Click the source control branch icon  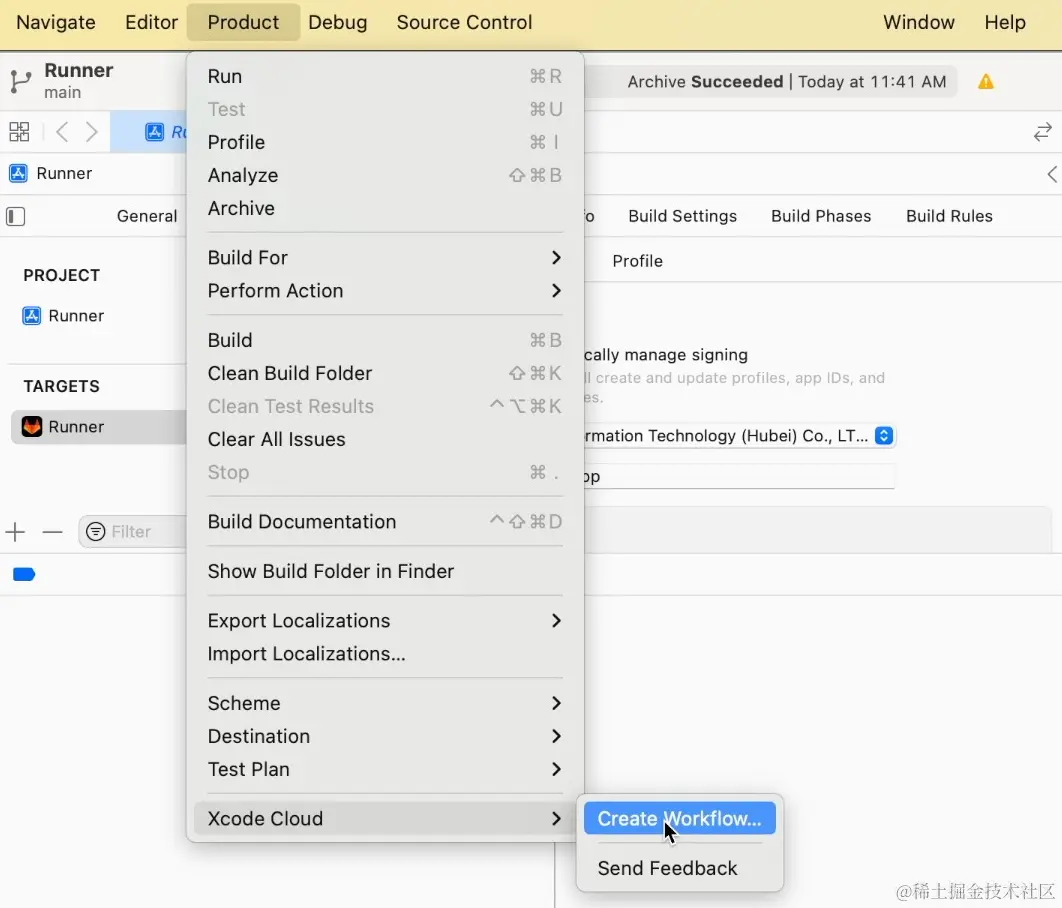tap(20, 81)
